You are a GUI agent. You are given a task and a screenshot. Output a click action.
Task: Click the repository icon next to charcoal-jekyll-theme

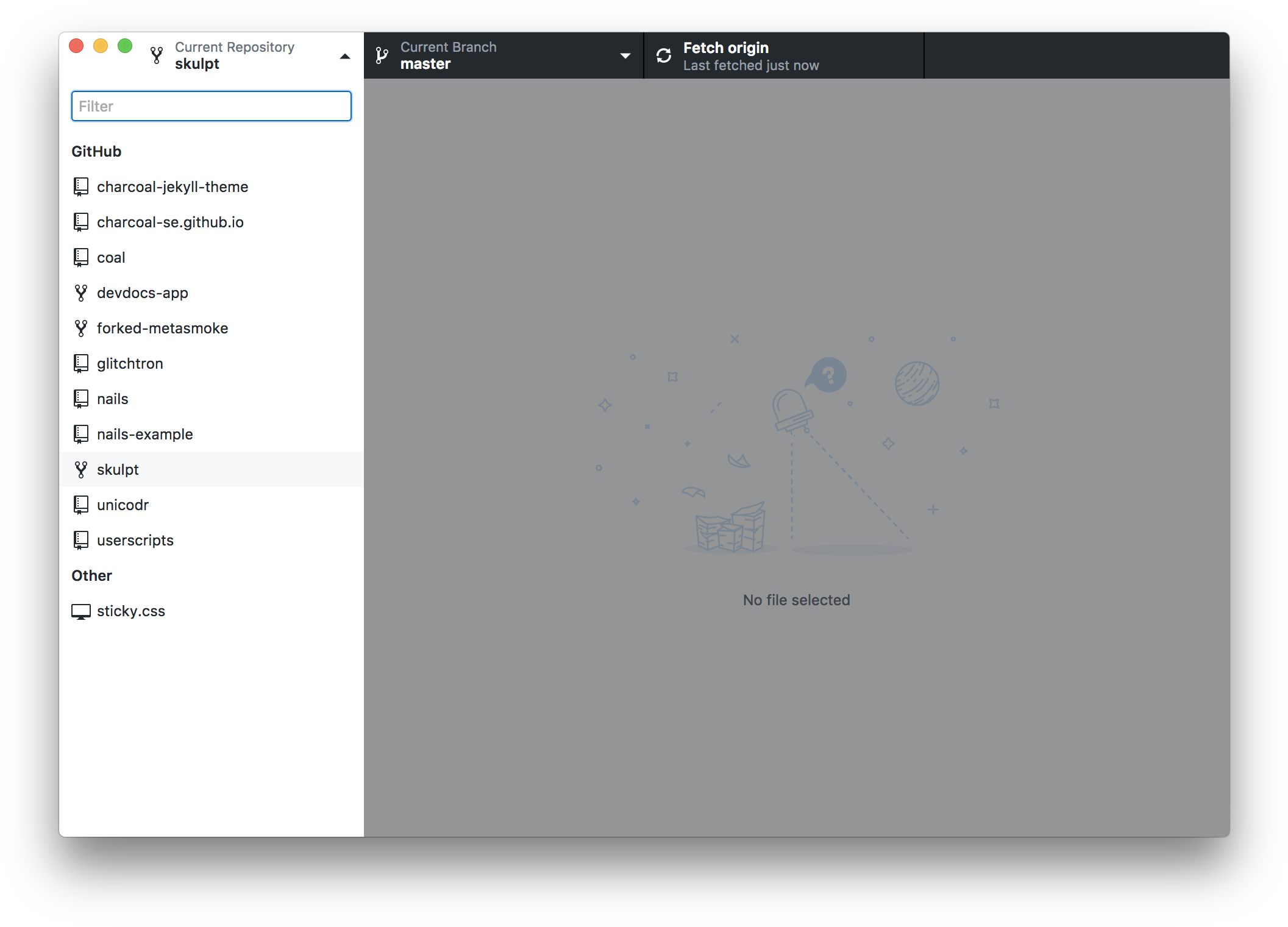[x=81, y=187]
